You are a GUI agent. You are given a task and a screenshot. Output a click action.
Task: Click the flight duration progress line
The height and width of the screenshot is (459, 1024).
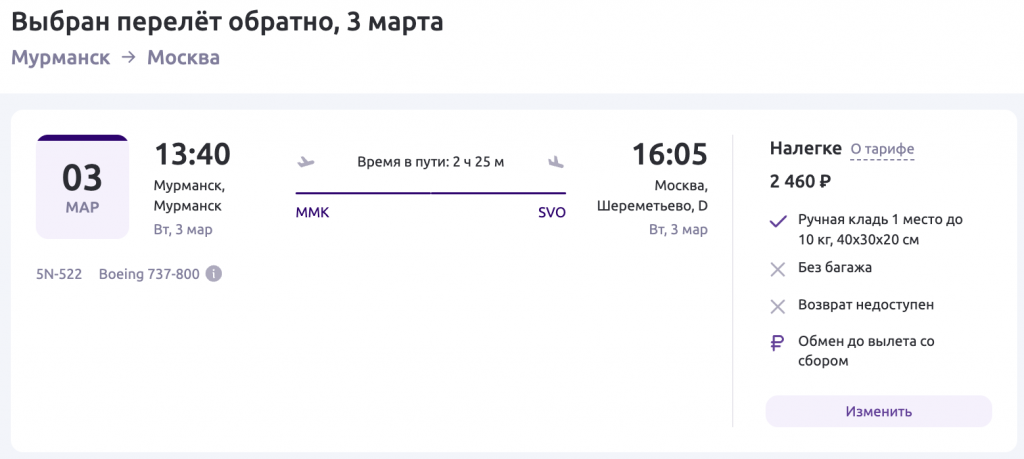(x=430, y=192)
